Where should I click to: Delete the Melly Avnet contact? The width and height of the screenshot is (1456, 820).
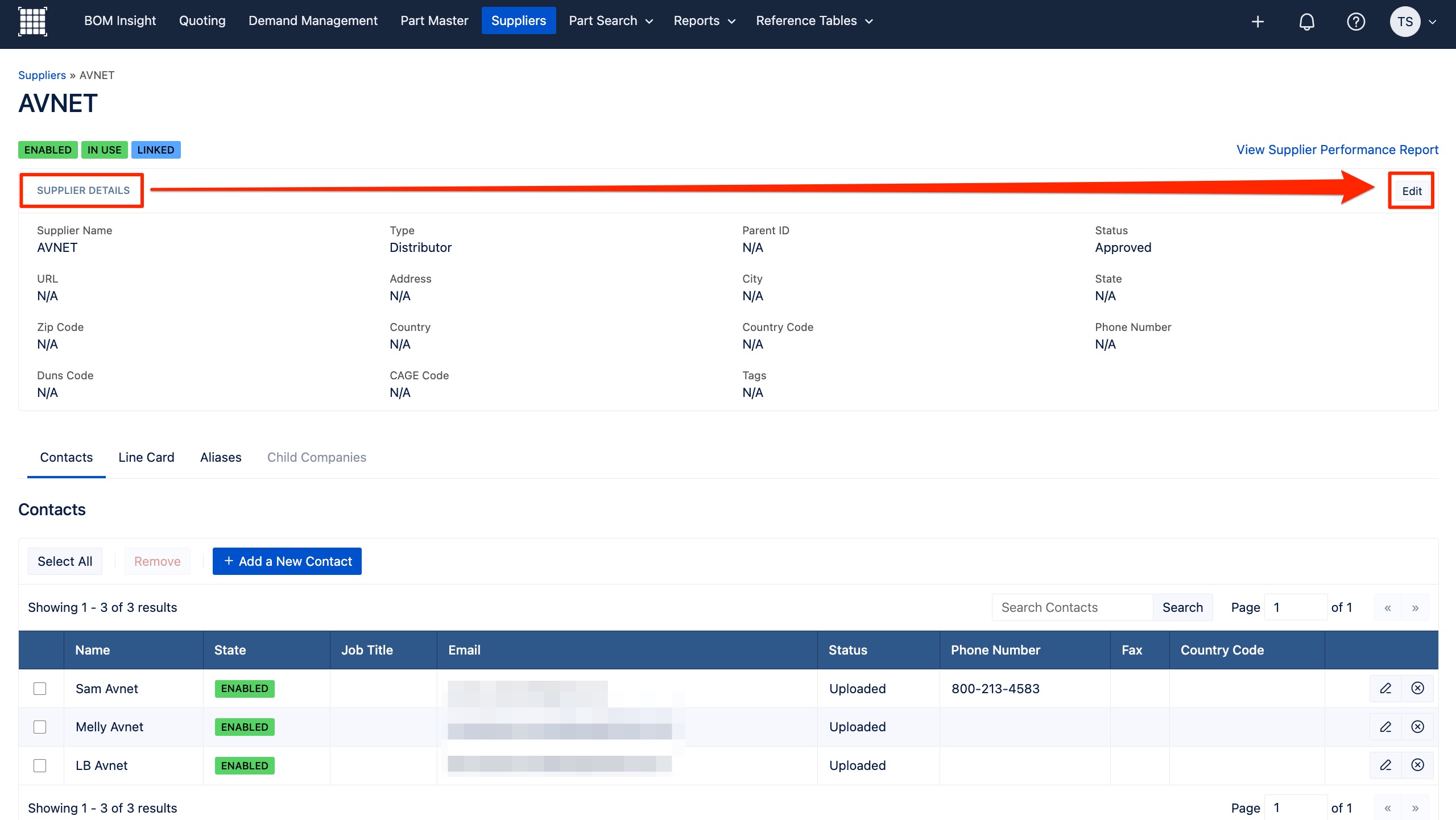1417,727
